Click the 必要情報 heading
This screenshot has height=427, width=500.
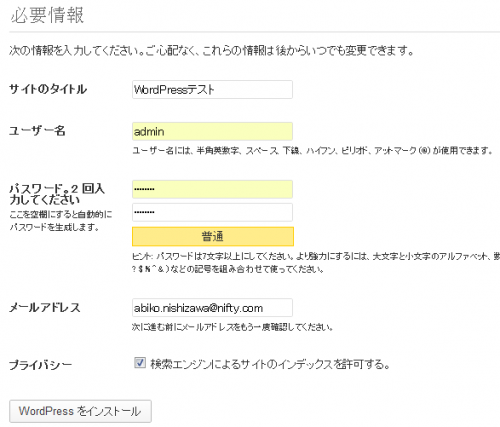coord(47,15)
